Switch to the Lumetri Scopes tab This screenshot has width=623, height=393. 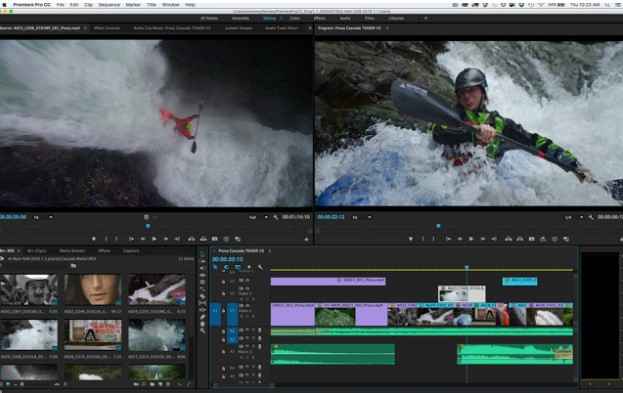pos(239,28)
